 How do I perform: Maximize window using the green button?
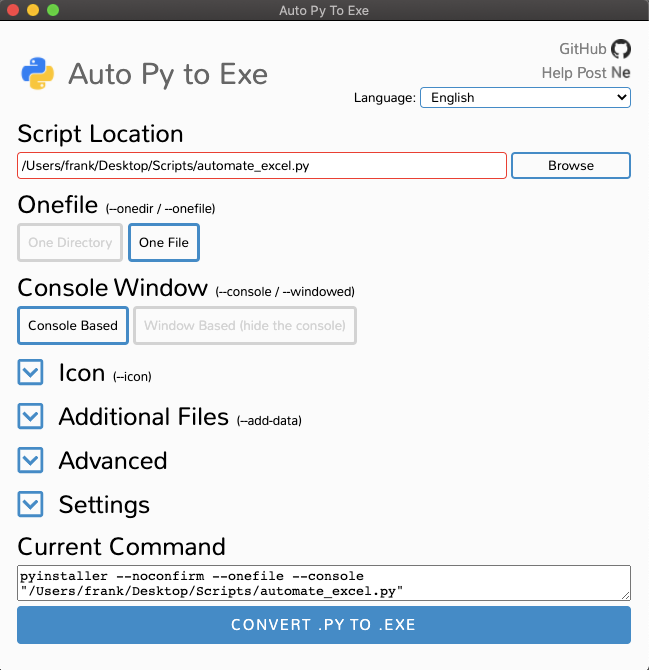coord(53,10)
